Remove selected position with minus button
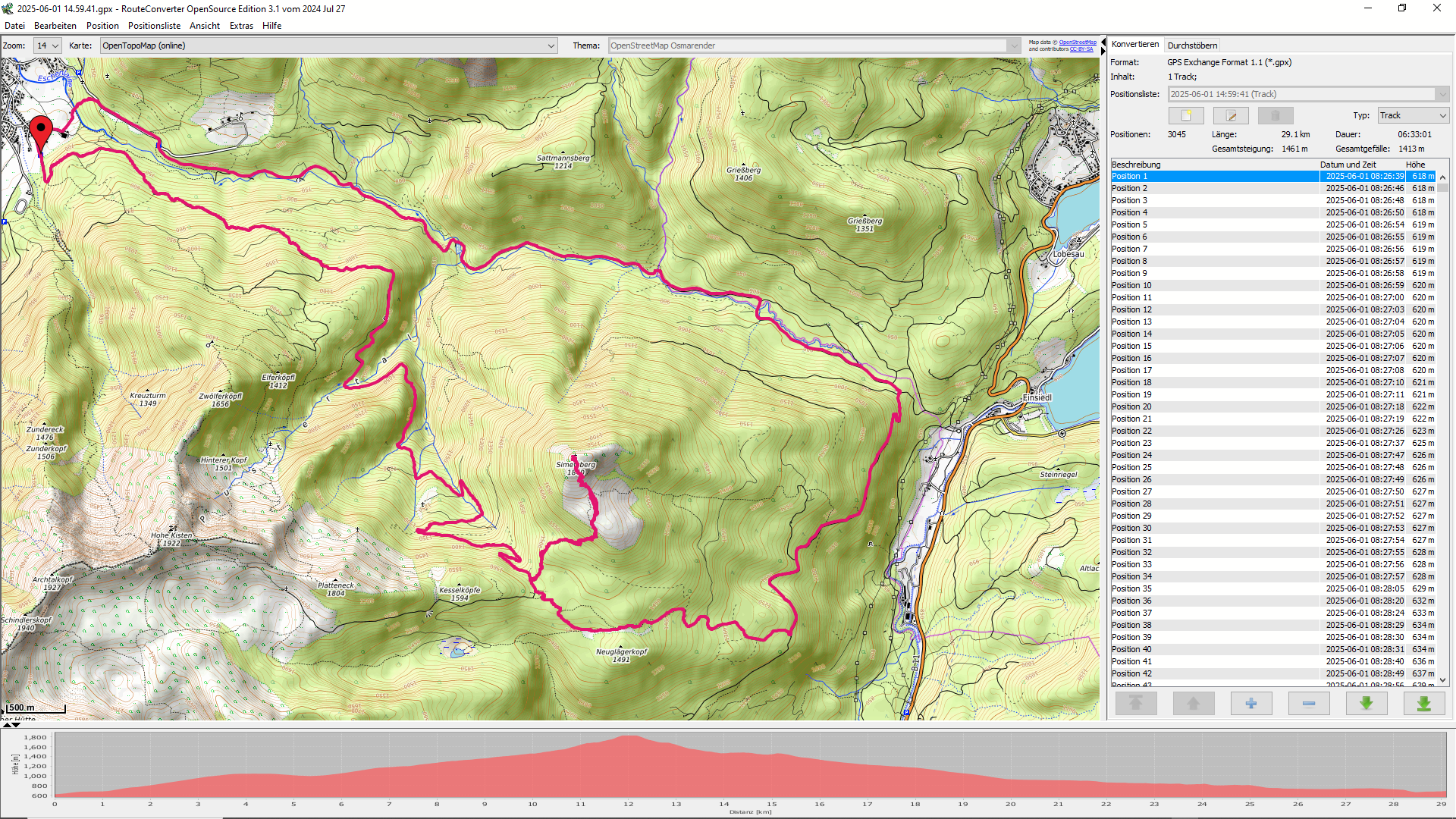 click(1309, 704)
